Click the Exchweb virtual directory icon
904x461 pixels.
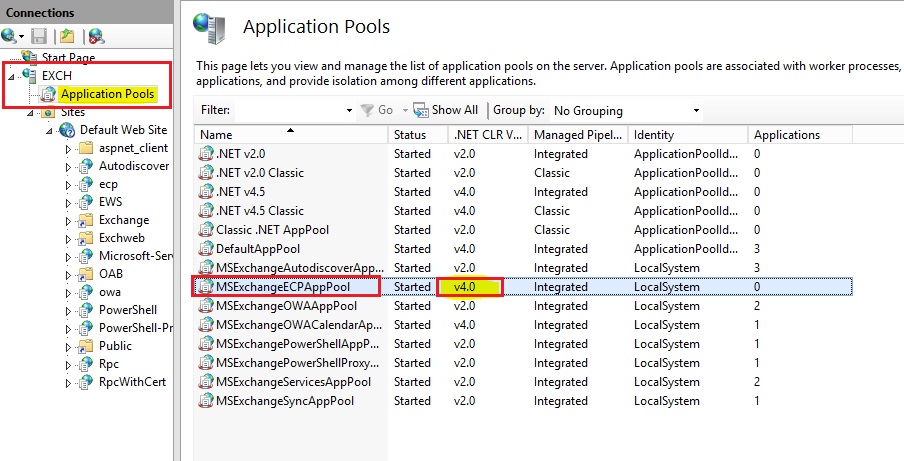pyautogui.click(x=85, y=238)
